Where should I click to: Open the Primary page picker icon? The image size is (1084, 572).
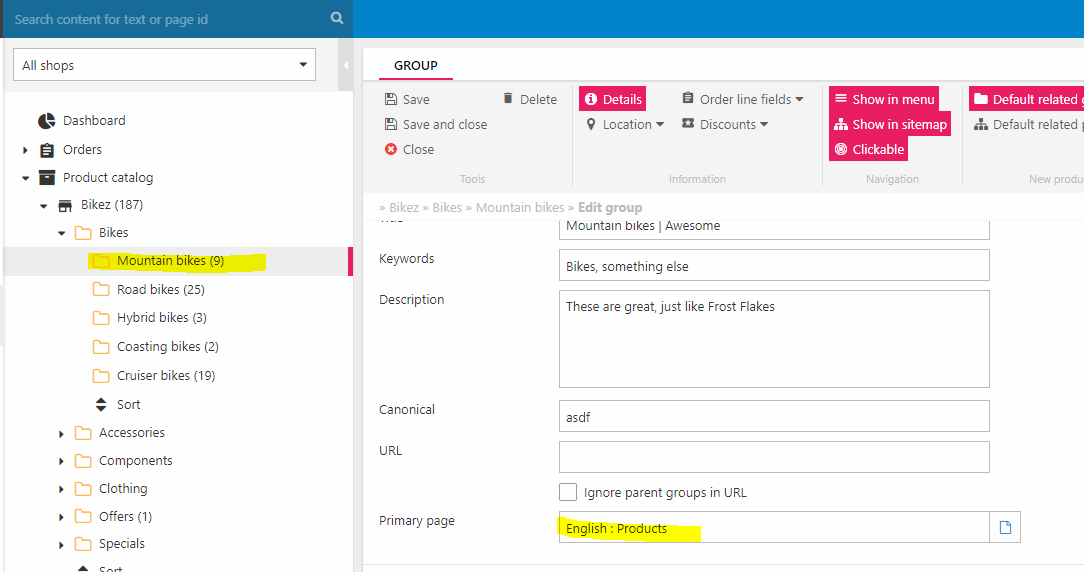1005,528
